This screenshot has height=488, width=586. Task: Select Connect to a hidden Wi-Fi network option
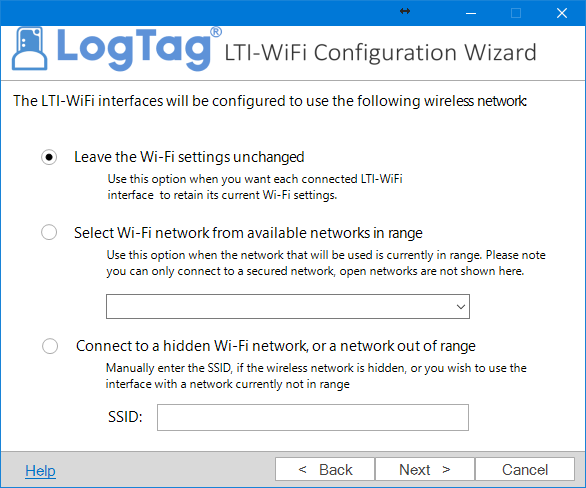coord(50,346)
